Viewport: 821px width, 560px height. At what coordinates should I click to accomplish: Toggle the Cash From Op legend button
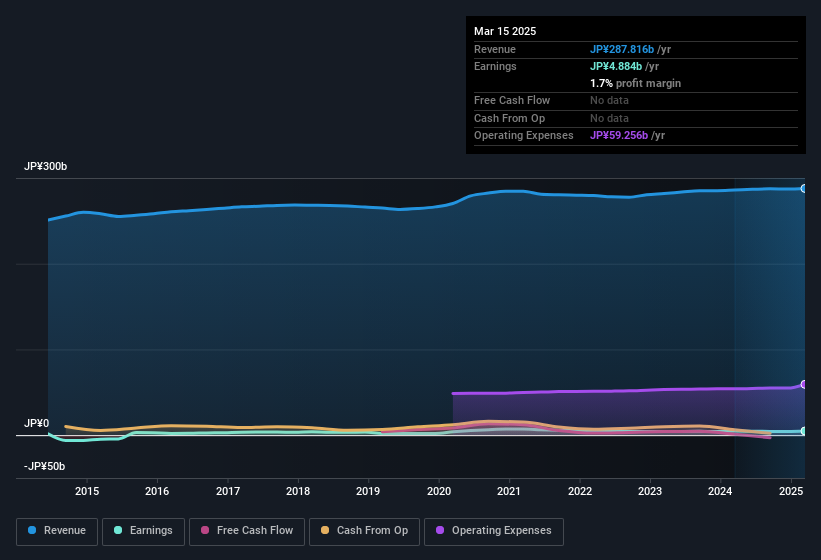click(x=364, y=531)
